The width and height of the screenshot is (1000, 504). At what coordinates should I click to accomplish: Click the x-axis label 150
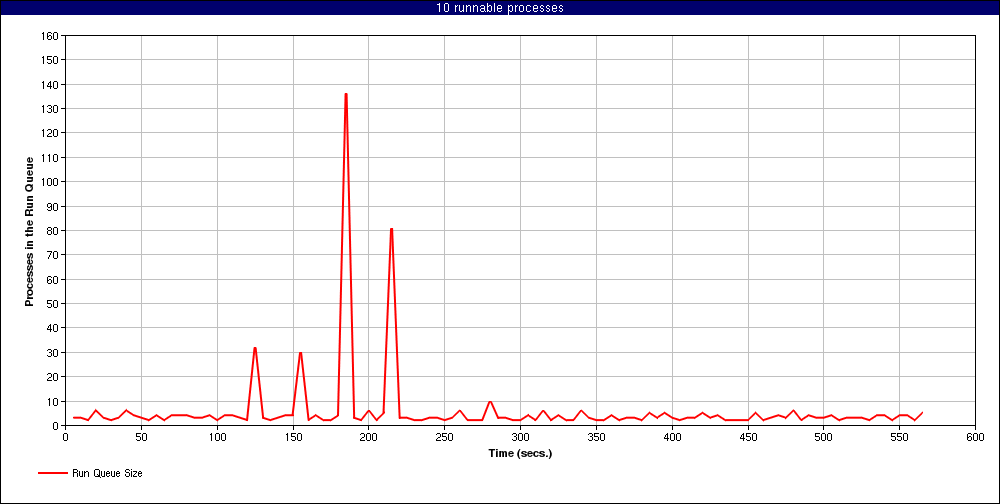pos(293,437)
